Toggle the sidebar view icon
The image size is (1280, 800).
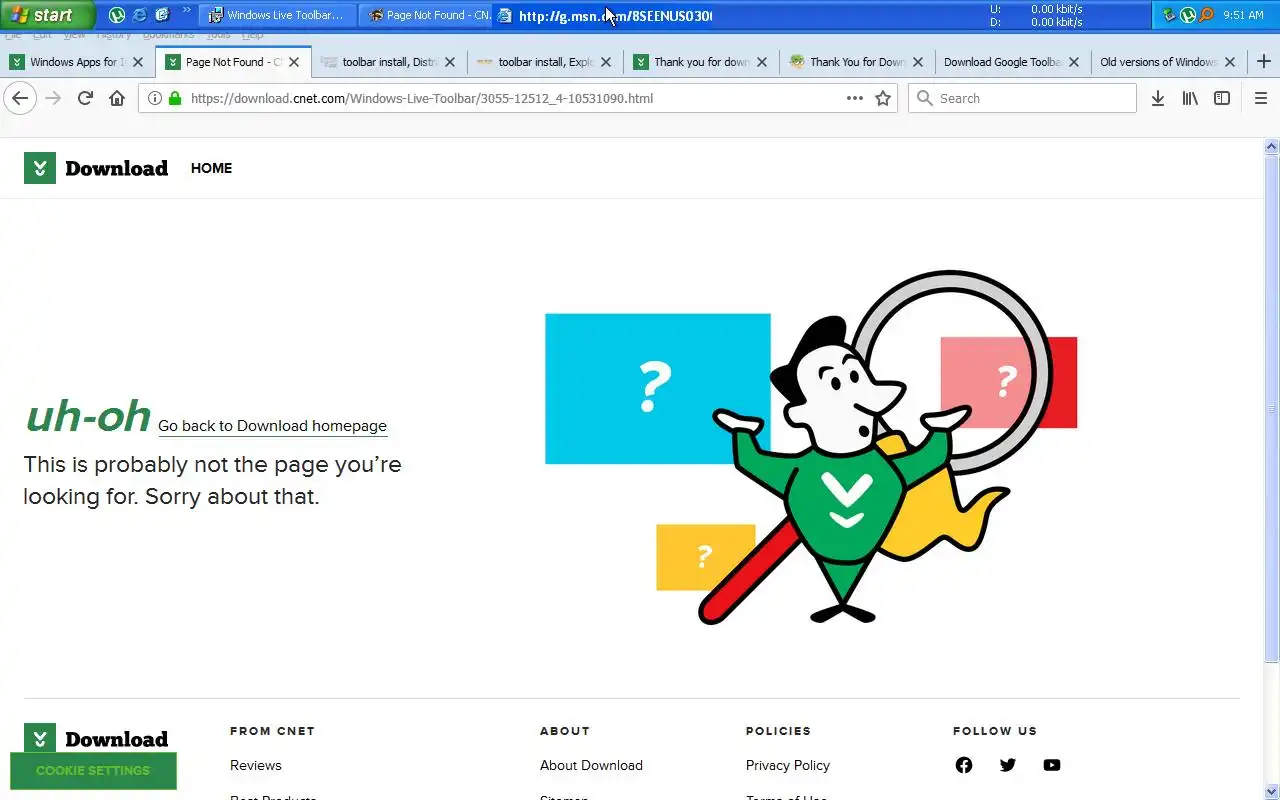coord(1222,98)
